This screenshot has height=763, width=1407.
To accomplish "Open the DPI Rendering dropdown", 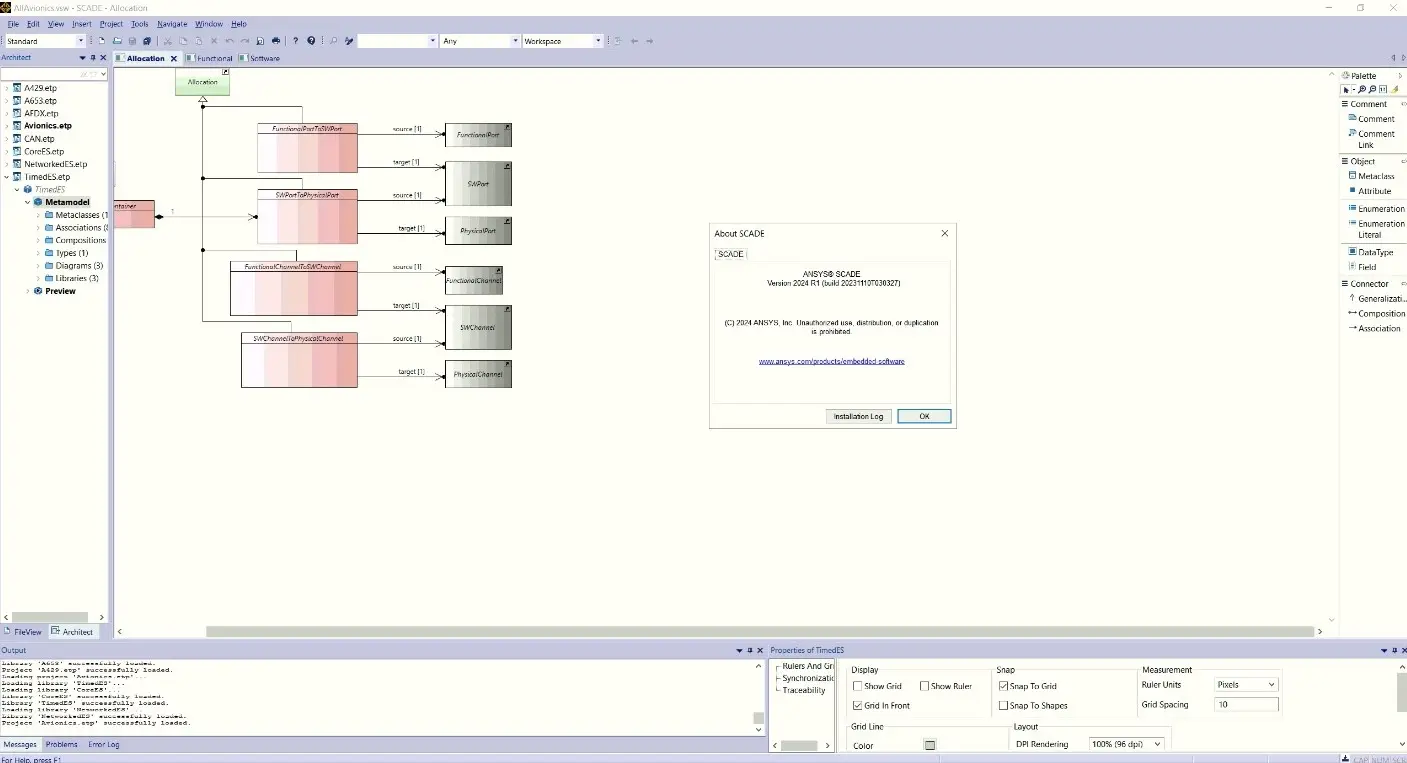I will coord(1126,744).
